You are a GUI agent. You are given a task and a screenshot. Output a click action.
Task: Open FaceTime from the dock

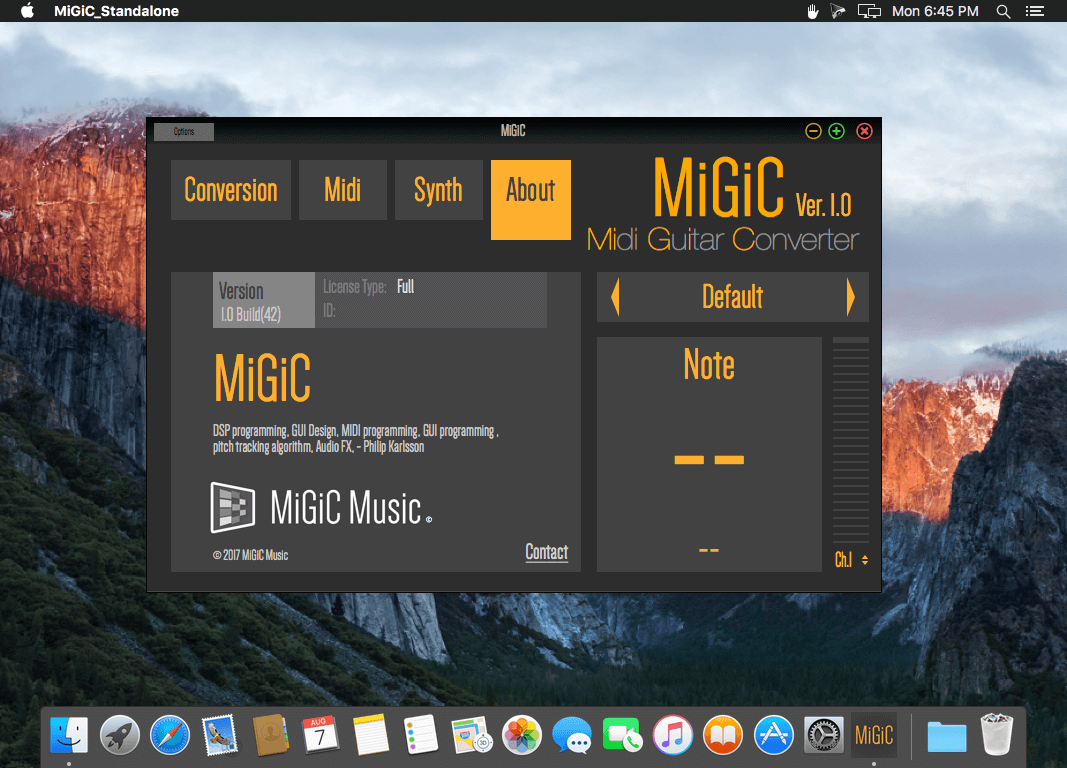coord(622,735)
